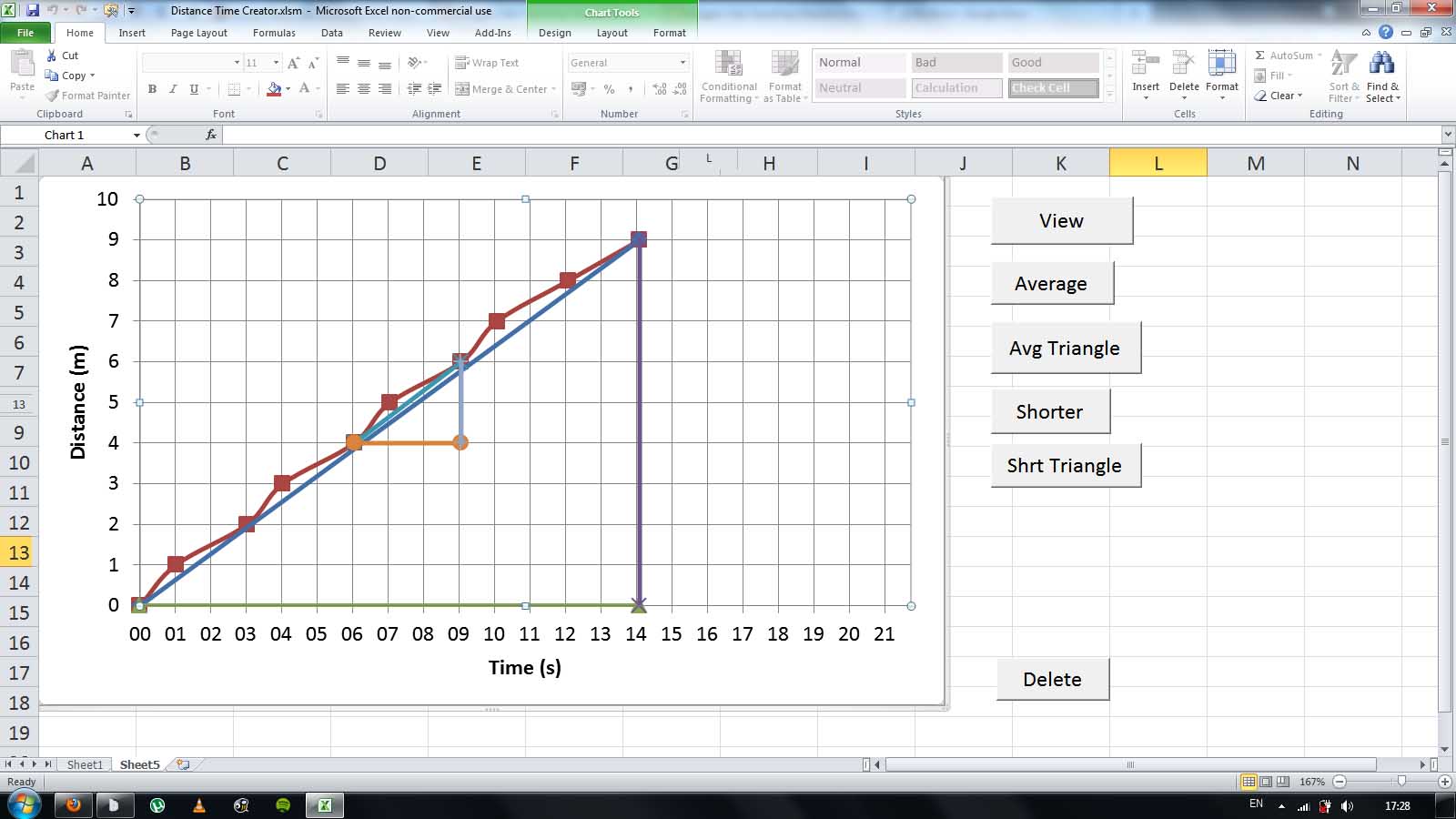Open the File tab

25,33
